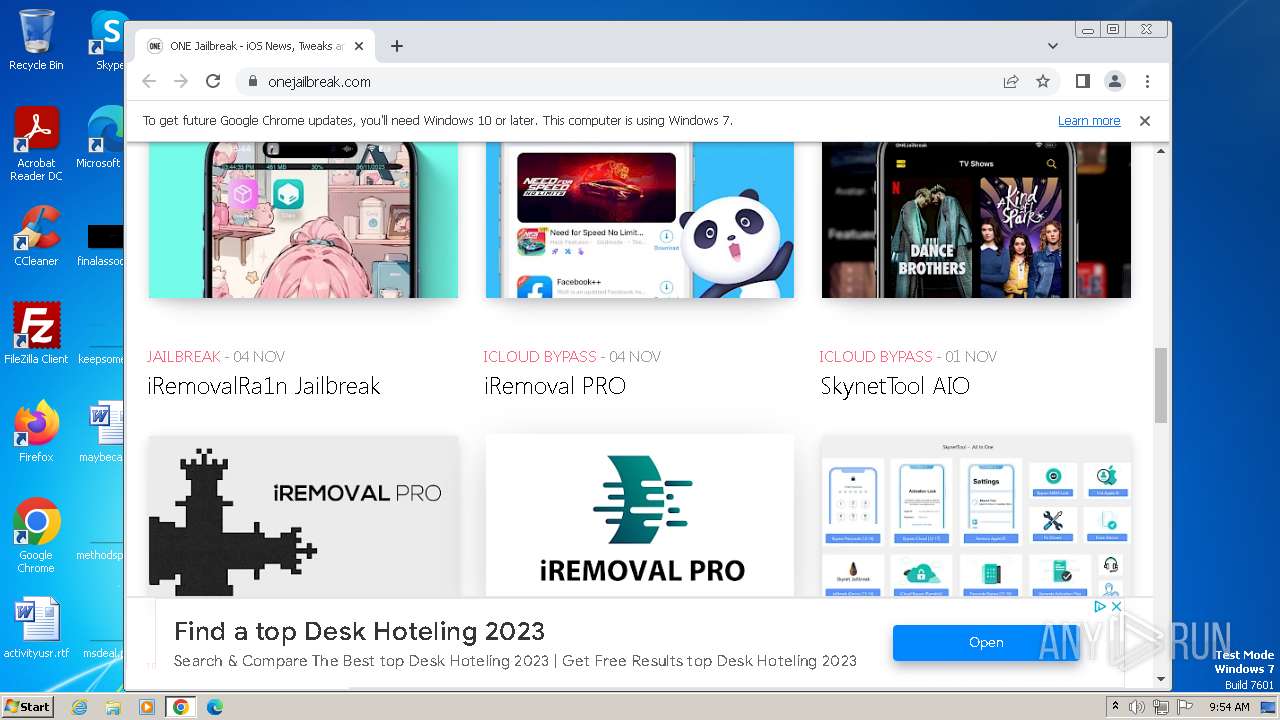Click the AdChoices triangle icon
The image size is (1280, 720).
coord(1100,607)
